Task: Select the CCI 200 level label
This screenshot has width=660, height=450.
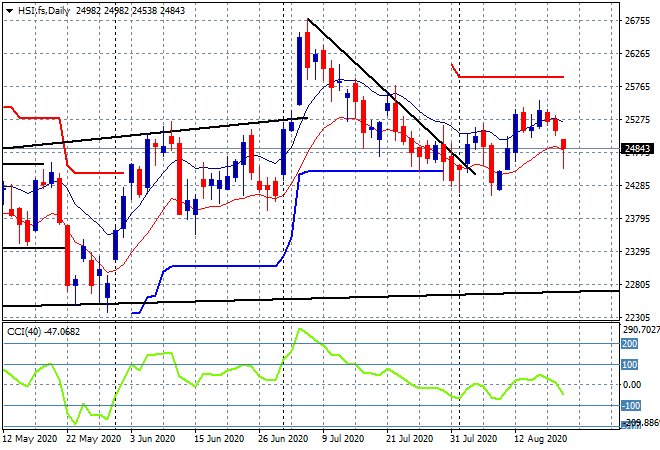Action: coord(630,344)
